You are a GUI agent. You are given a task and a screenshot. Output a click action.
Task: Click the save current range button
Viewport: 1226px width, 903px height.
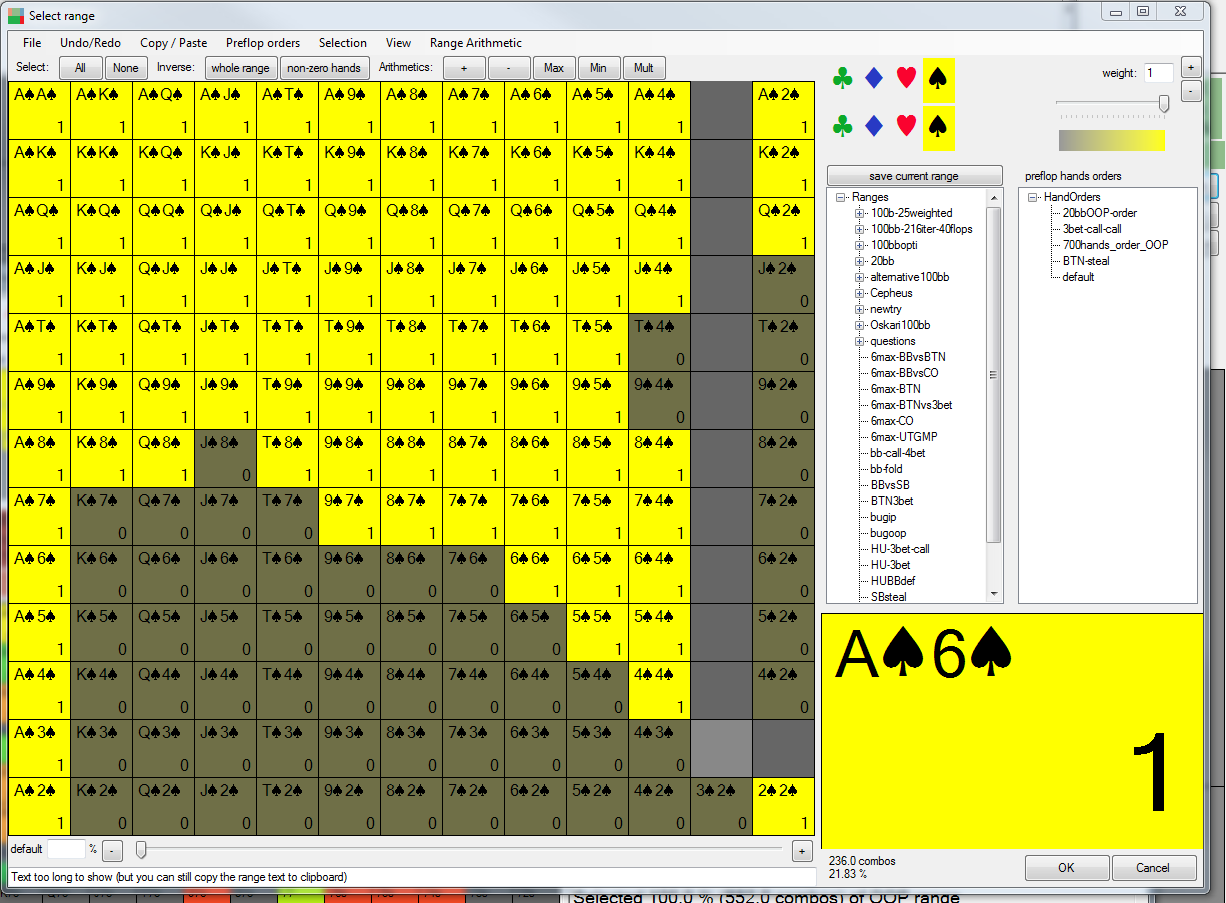tap(914, 176)
